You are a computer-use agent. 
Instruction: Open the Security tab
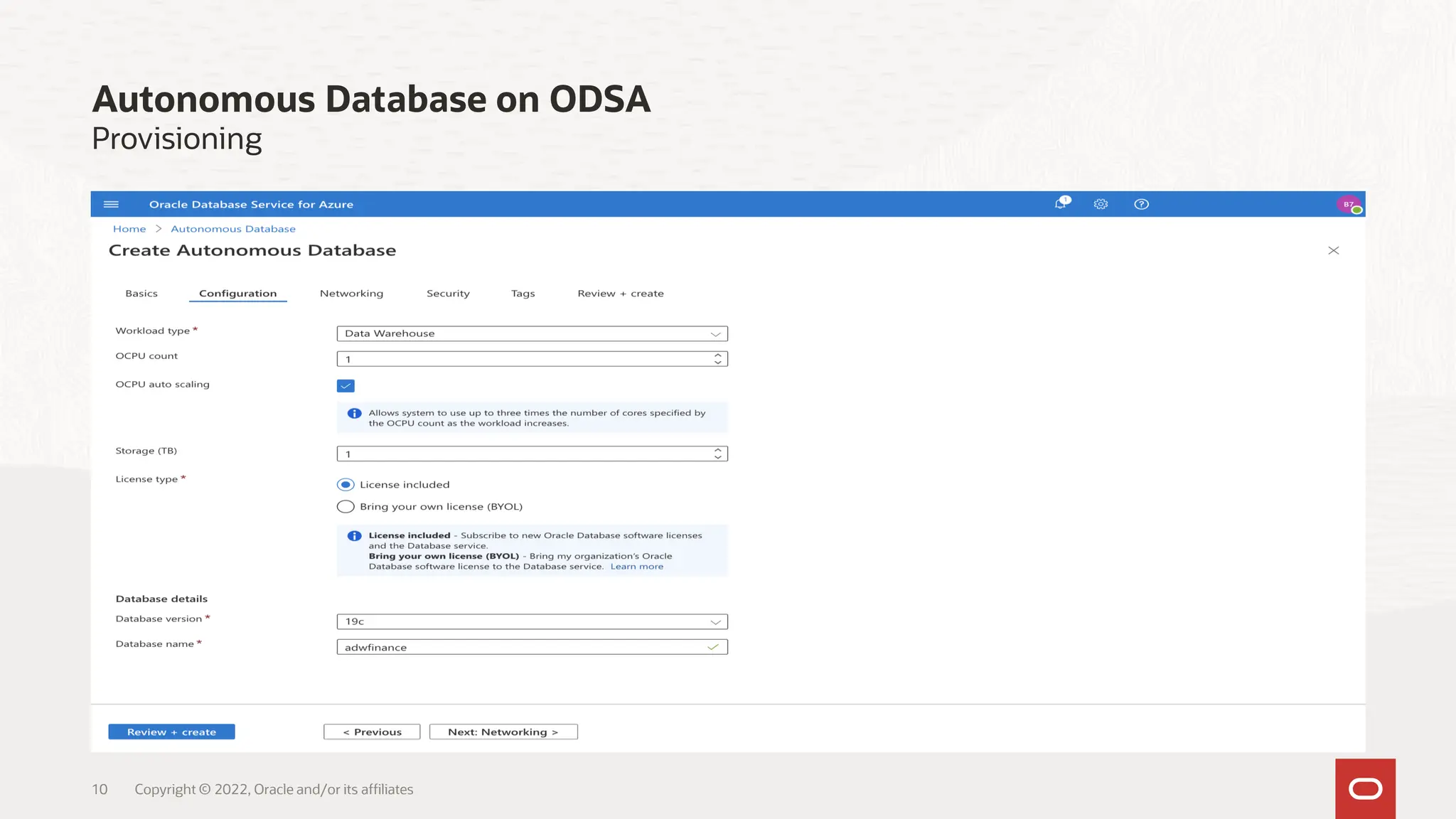pos(448,294)
